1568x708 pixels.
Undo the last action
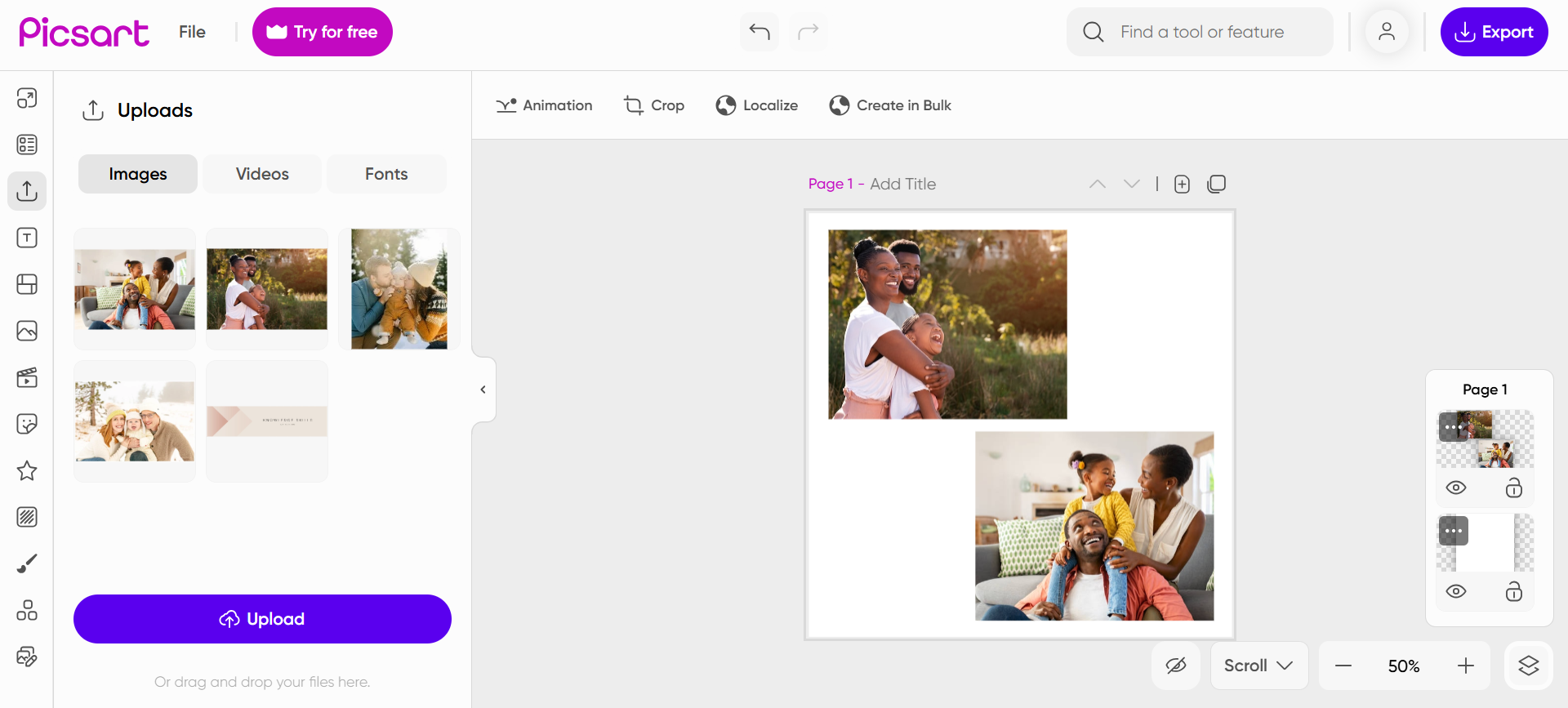point(759,32)
